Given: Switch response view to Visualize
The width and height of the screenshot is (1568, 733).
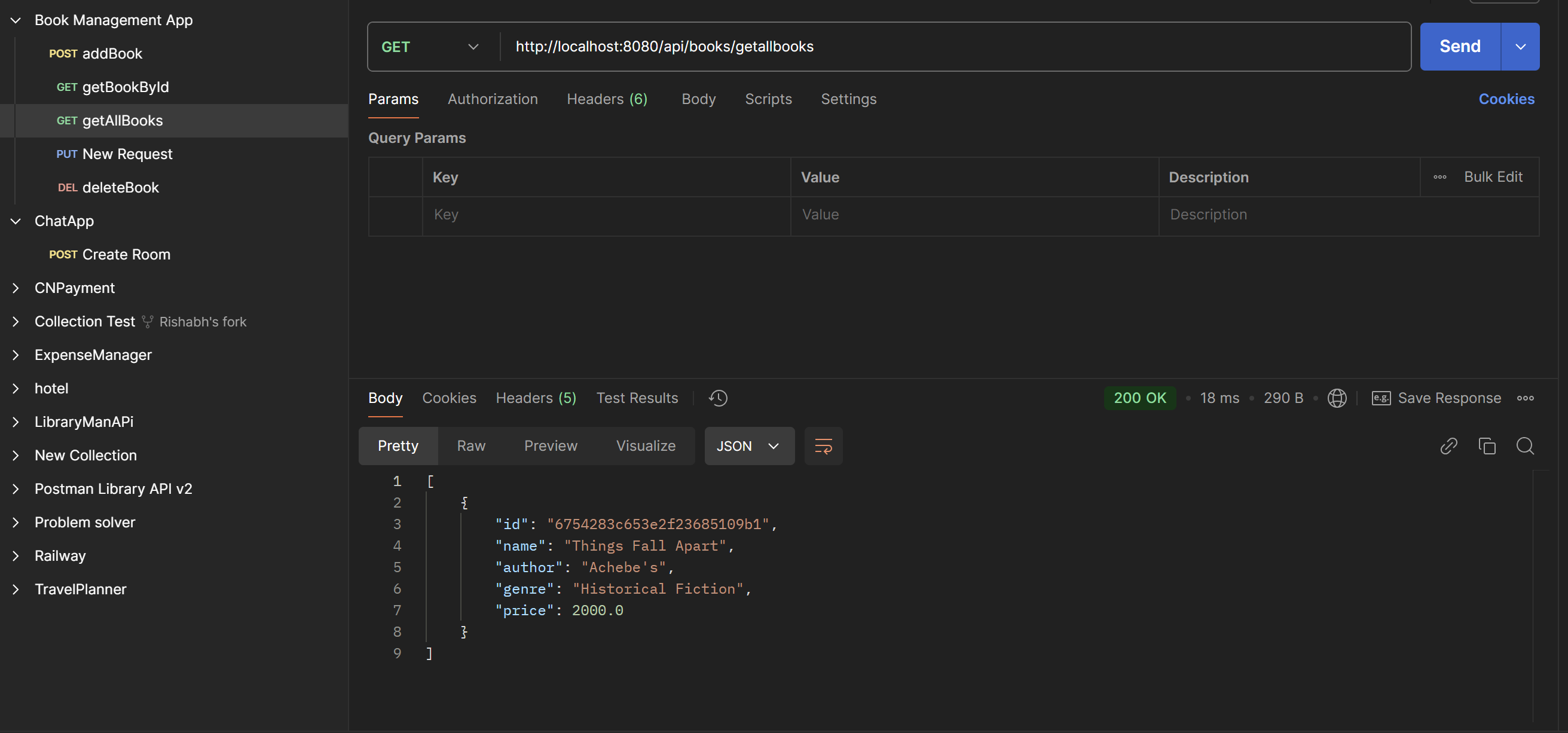Looking at the screenshot, I should coord(645,445).
